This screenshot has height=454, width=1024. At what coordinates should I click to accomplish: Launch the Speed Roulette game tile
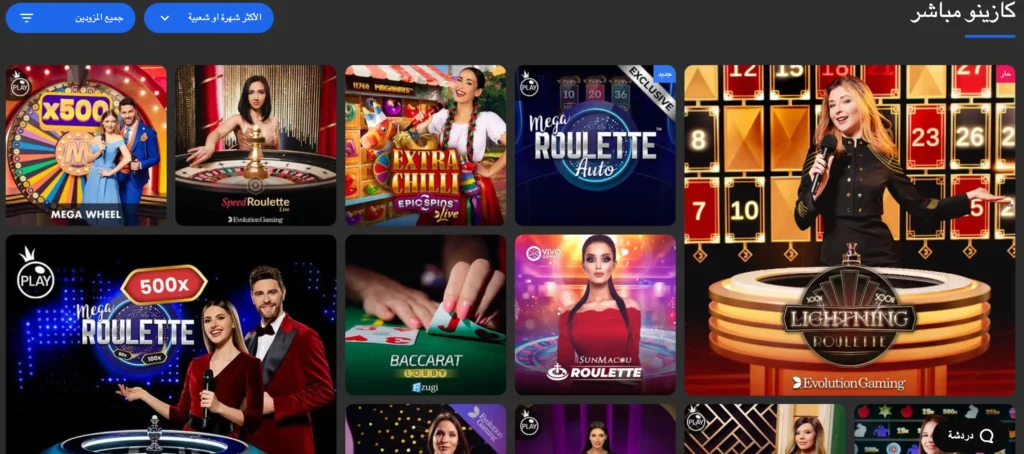click(x=256, y=145)
